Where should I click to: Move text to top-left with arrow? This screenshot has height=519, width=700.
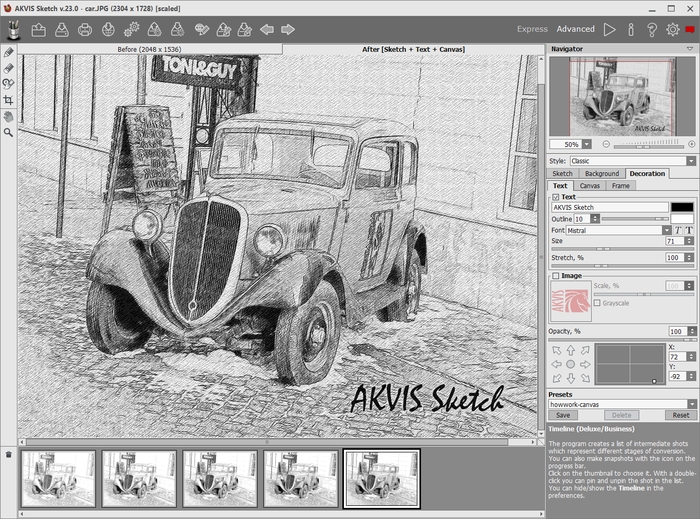point(557,350)
